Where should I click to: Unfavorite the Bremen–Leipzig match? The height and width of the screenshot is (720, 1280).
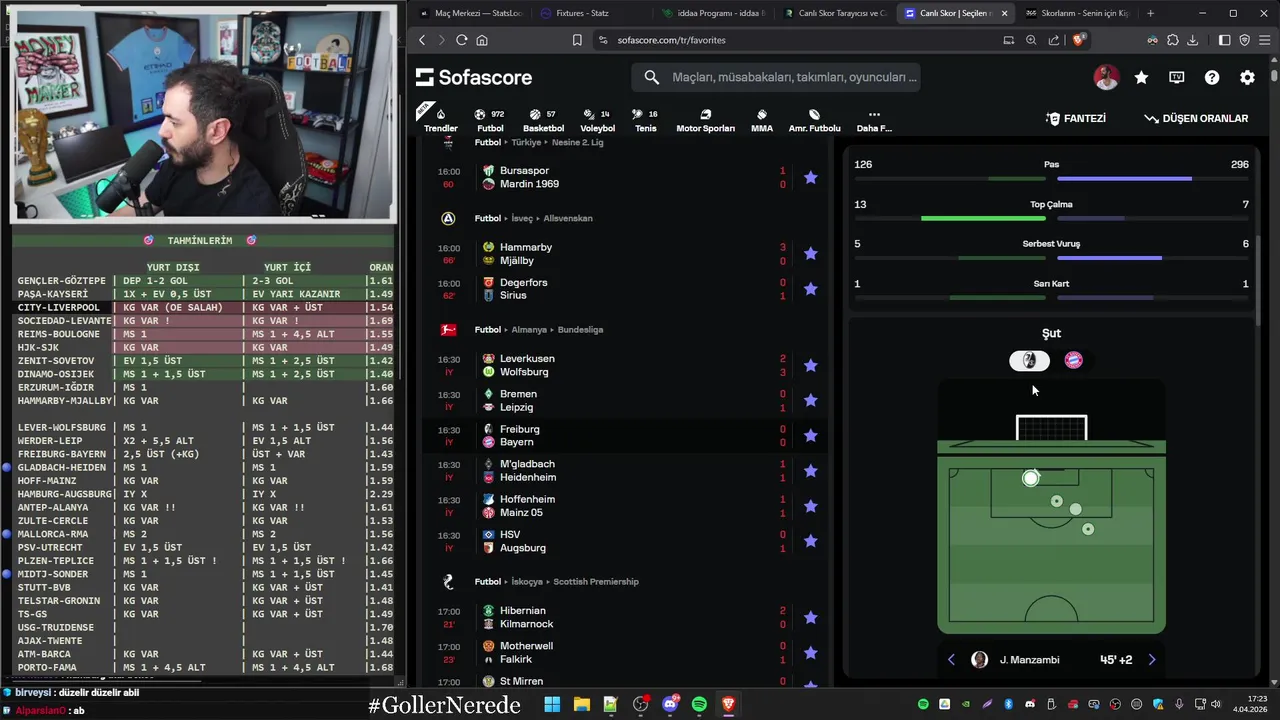coord(810,400)
